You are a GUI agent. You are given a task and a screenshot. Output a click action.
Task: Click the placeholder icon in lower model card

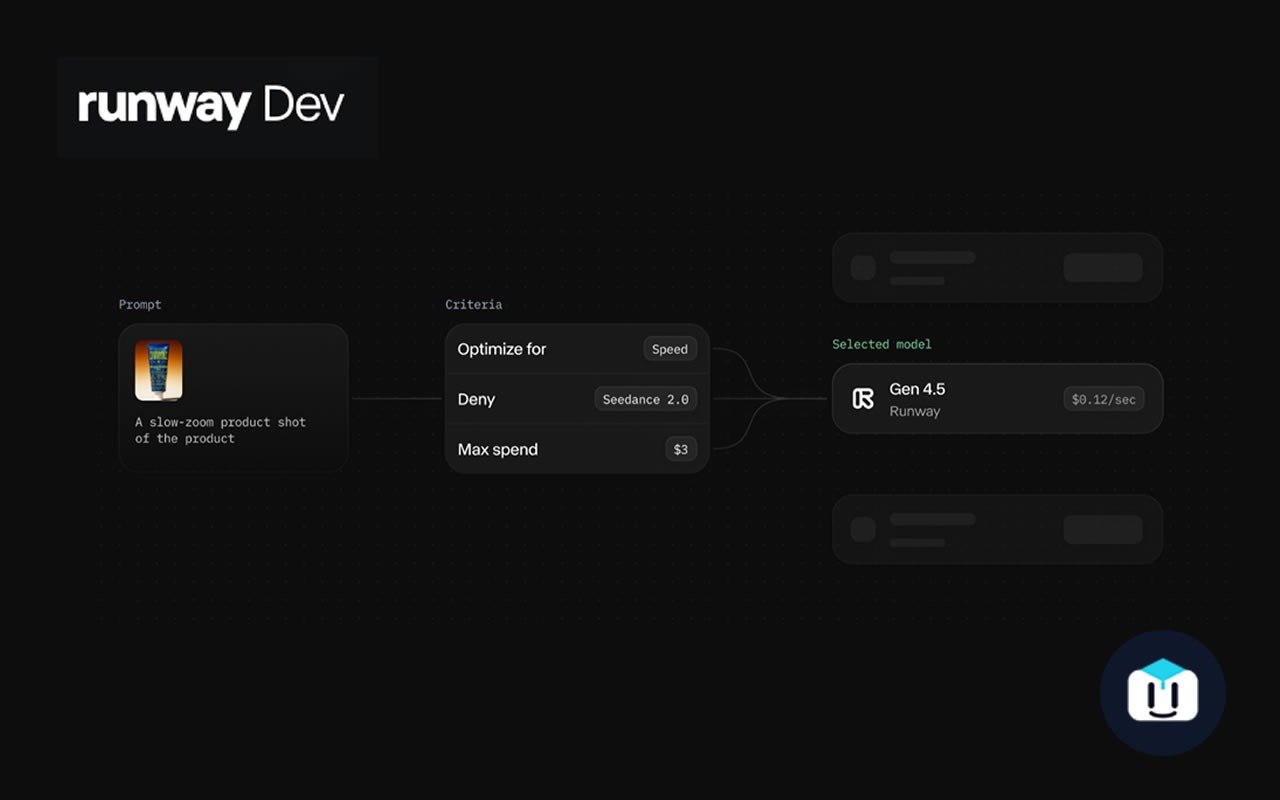pos(863,529)
